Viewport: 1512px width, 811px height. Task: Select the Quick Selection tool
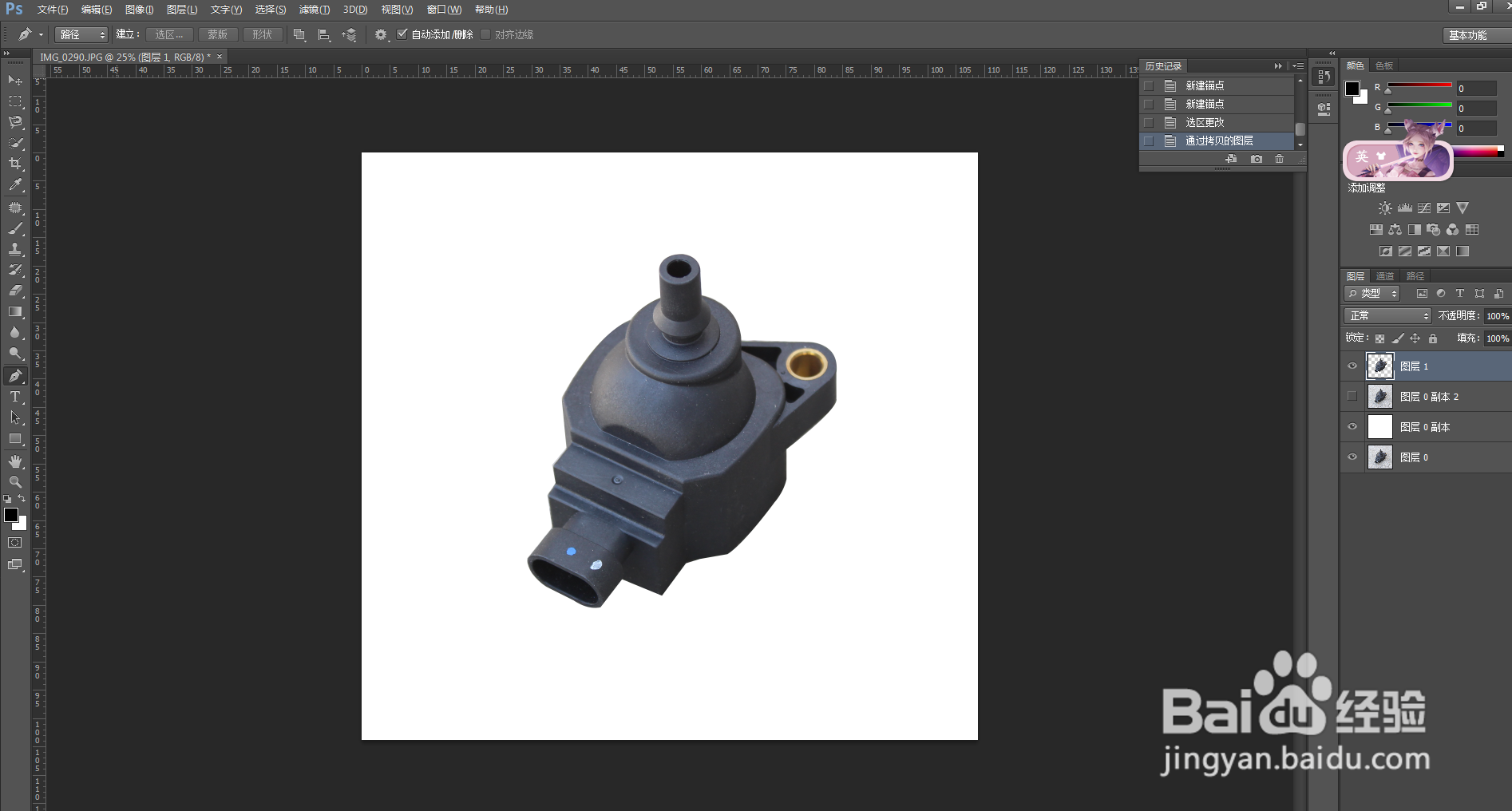coord(15,143)
